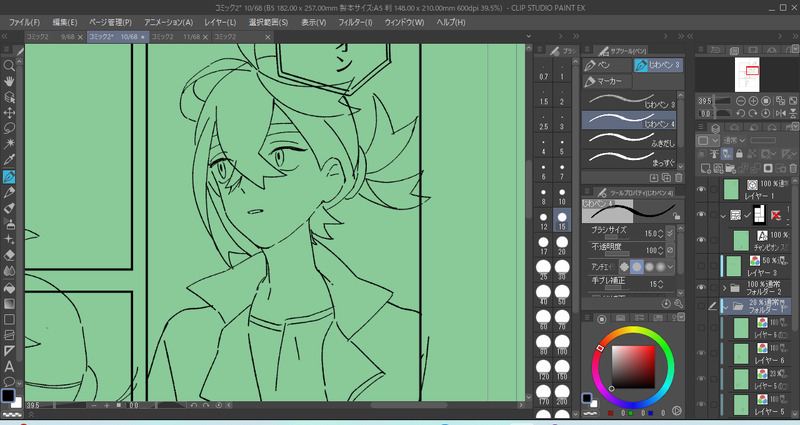
Task: Open the フィルター(I) menu
Action: pos(355,22)
